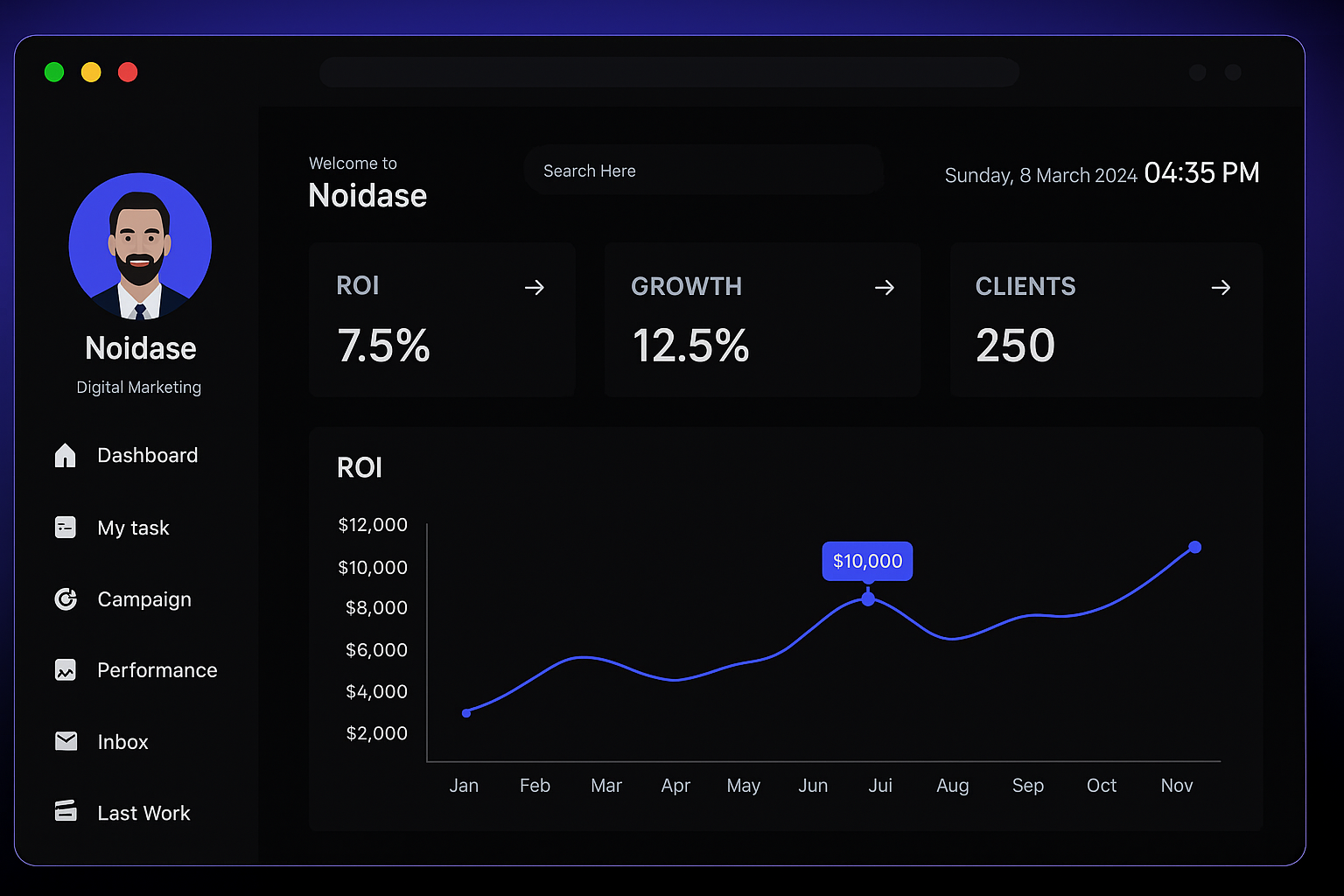Click the green window control dot

54,73
